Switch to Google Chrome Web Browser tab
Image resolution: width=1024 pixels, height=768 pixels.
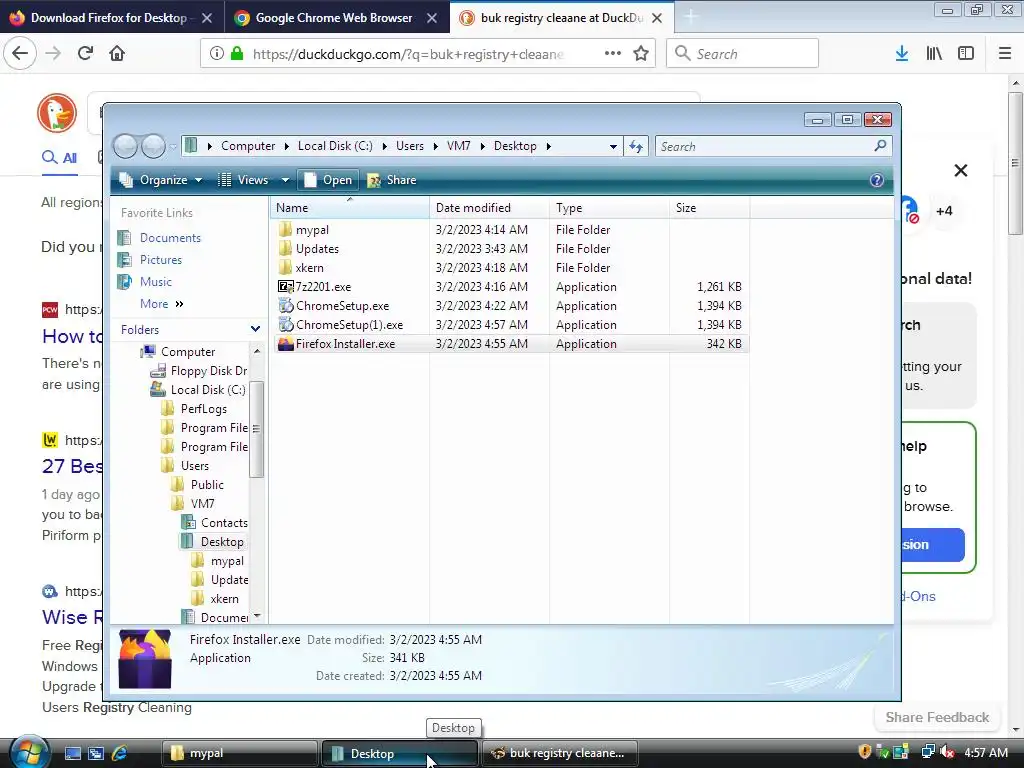click(x=337, y=18)
